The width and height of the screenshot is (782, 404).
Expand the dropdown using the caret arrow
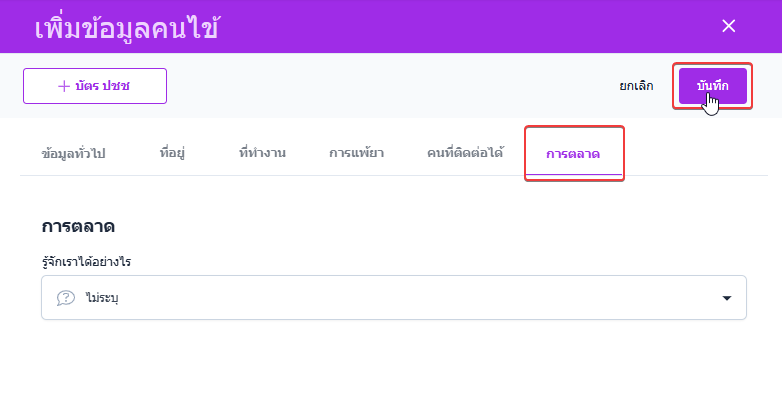(x=727, y=298)
